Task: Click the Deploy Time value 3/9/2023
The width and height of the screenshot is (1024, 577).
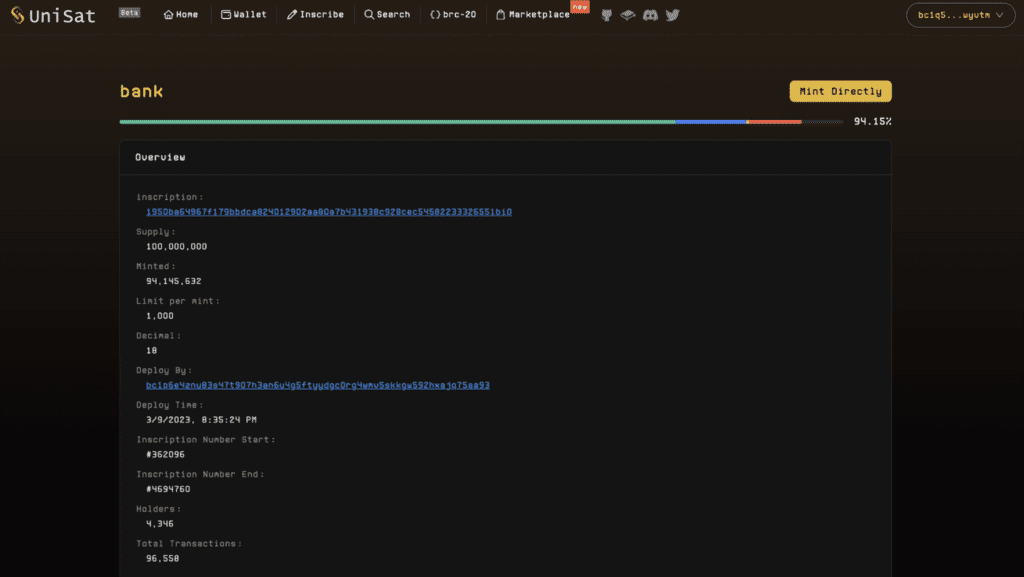Action: [201, 420]
